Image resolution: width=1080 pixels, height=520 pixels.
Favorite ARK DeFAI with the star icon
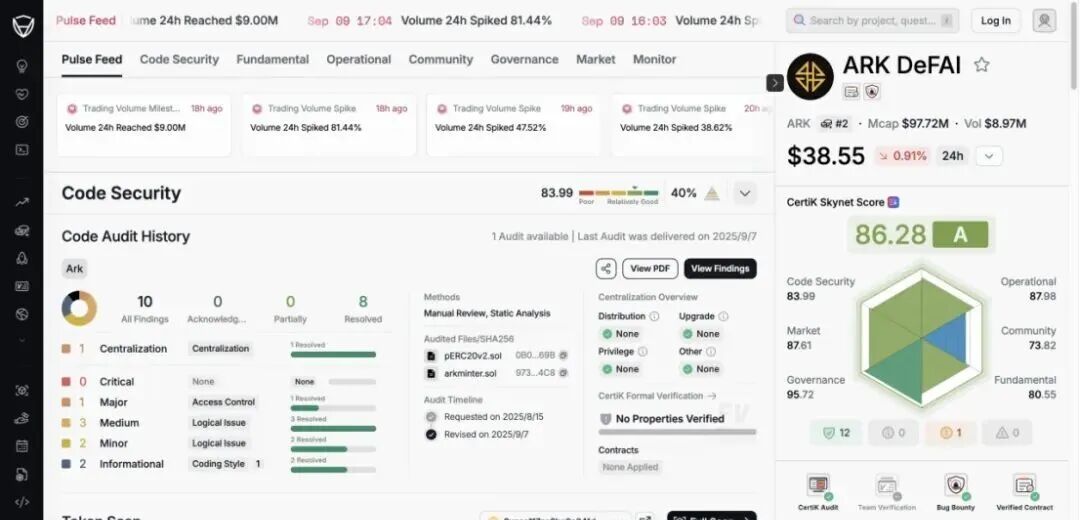(x=982, y=65)
